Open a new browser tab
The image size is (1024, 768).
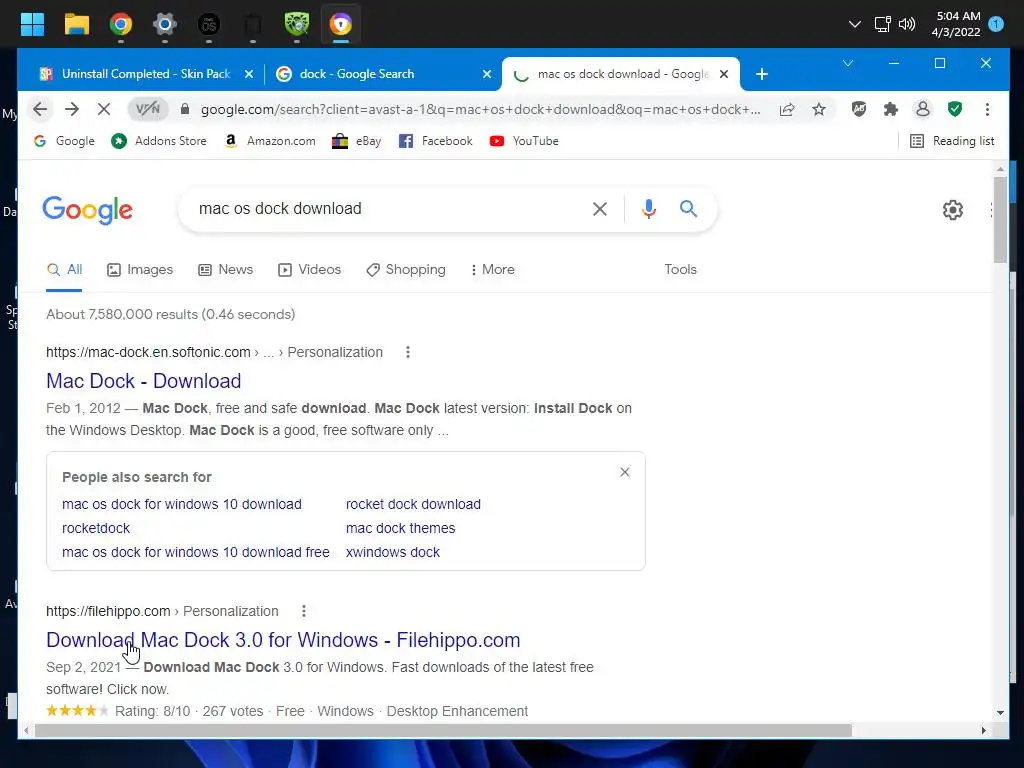[761, 74]
